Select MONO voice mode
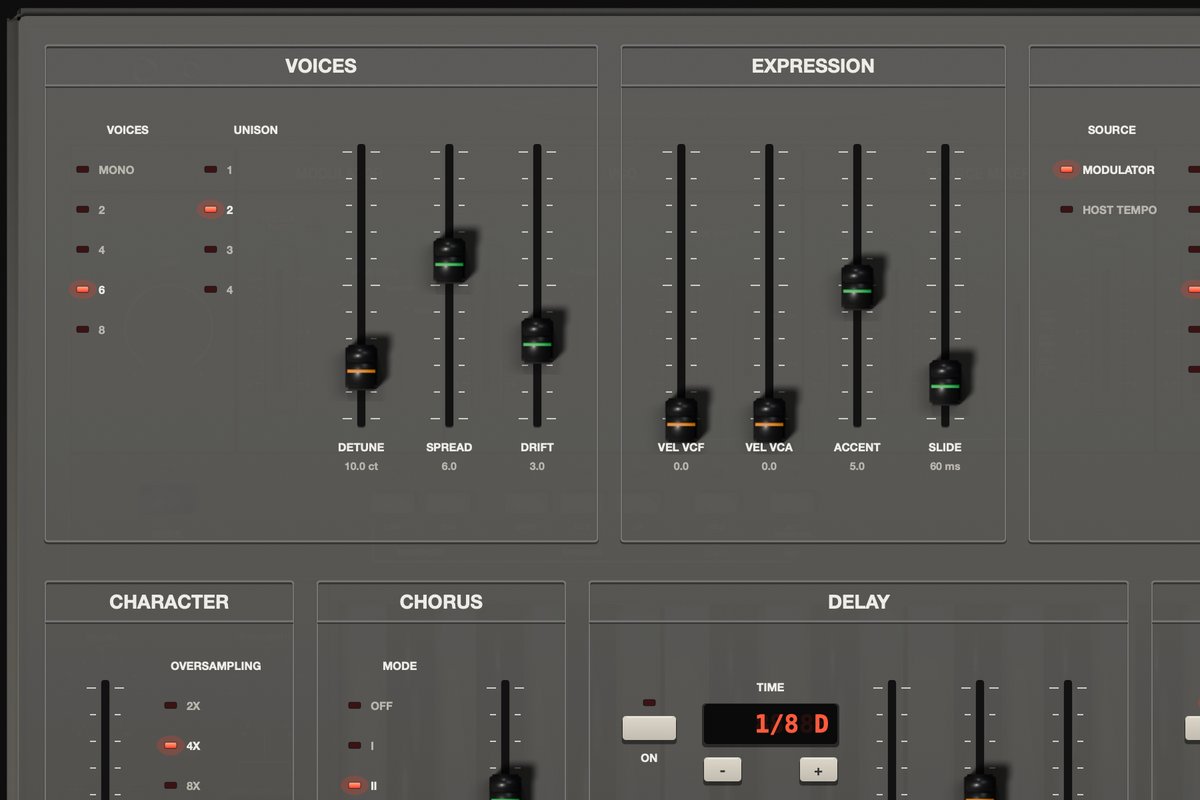The image size is (1200, 800). point(105,170)
